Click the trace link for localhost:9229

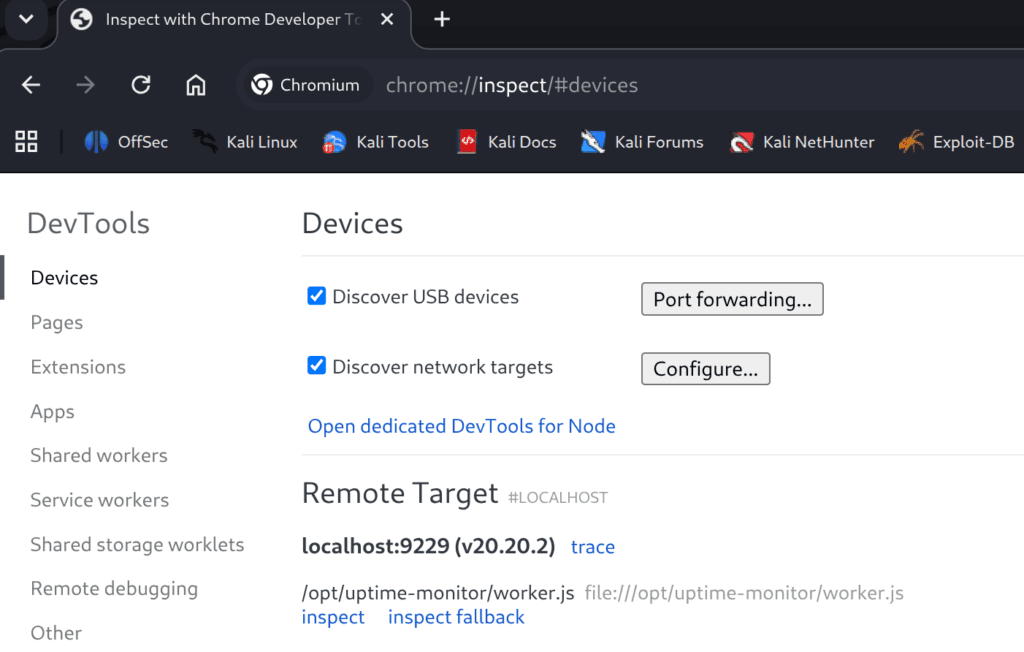593,546
